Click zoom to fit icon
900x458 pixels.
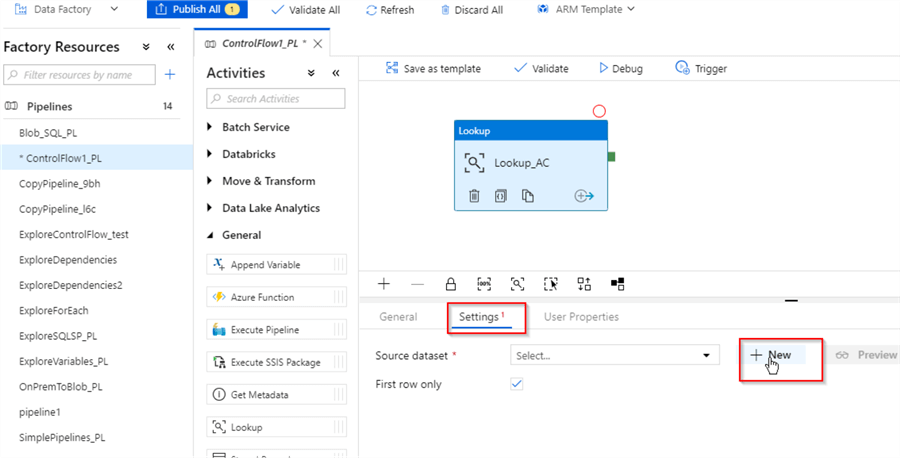pos(517,284)
